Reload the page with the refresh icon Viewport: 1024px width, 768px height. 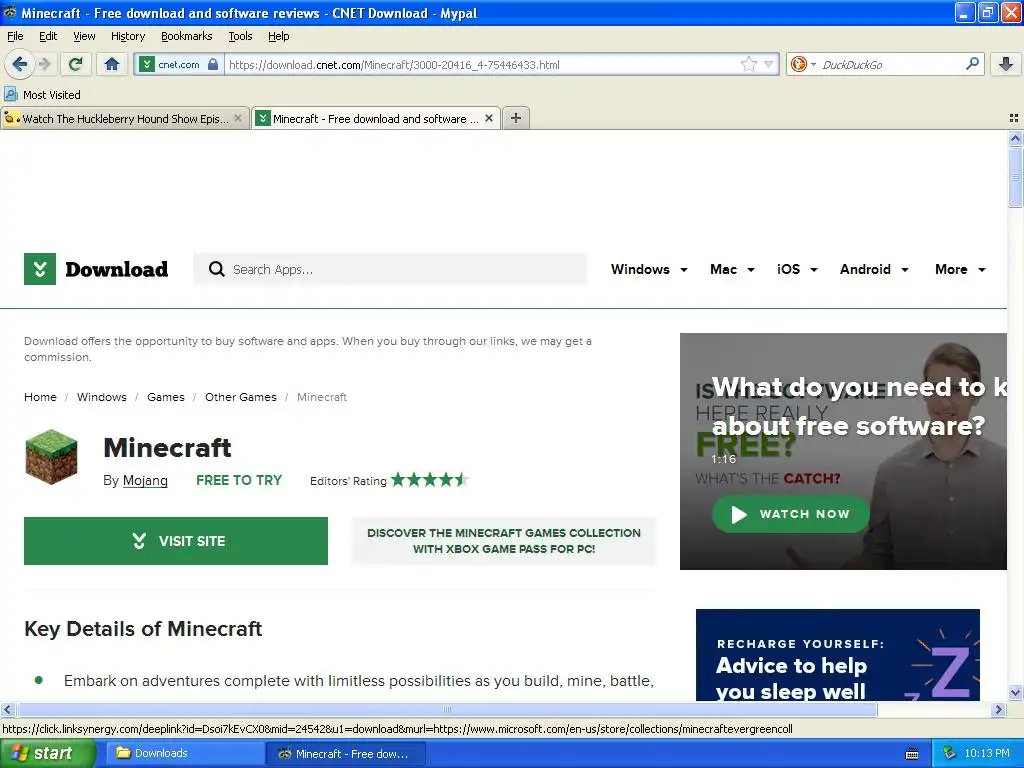click(76, 64)
